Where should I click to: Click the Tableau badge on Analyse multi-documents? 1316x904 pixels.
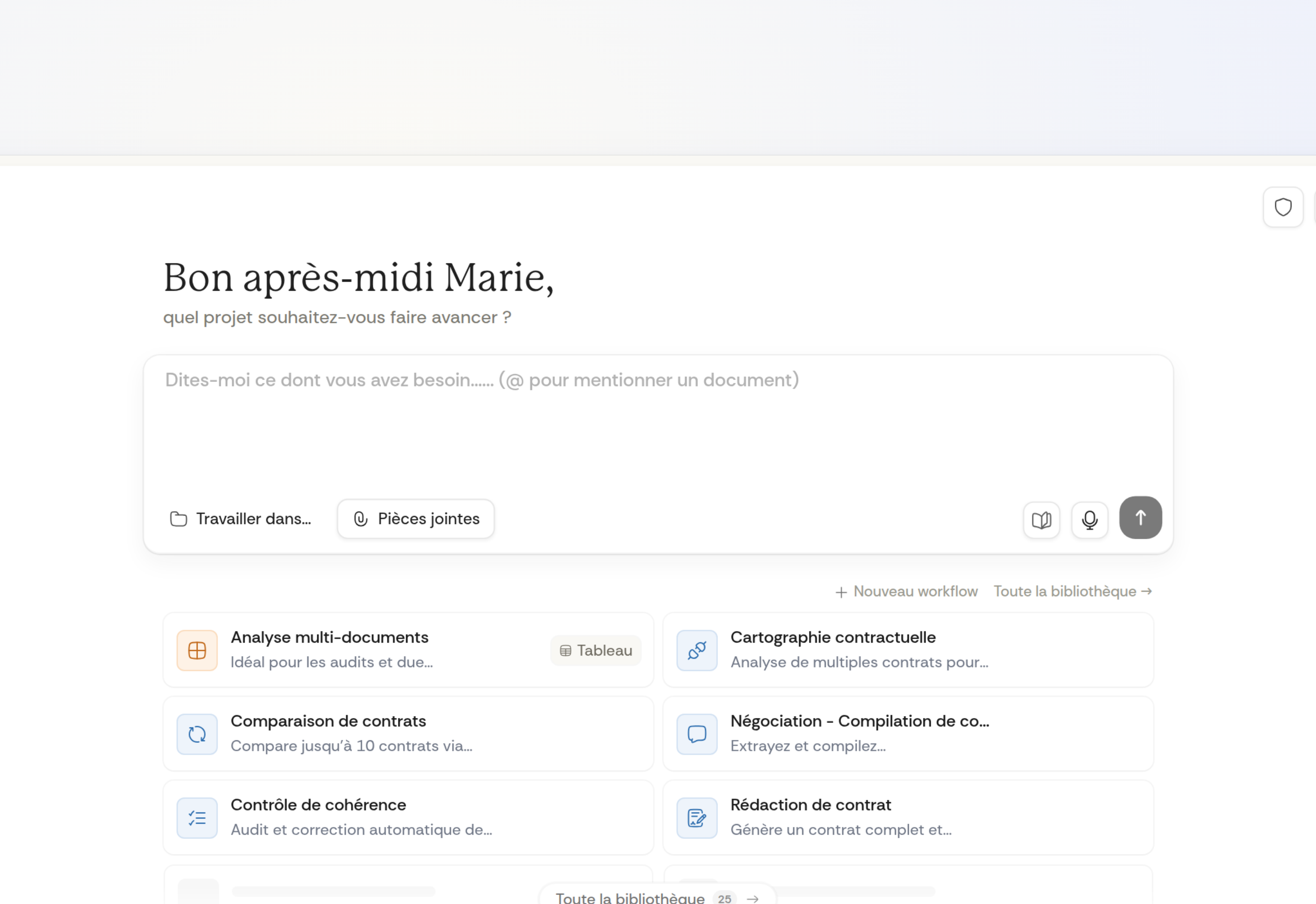[596, 650]
